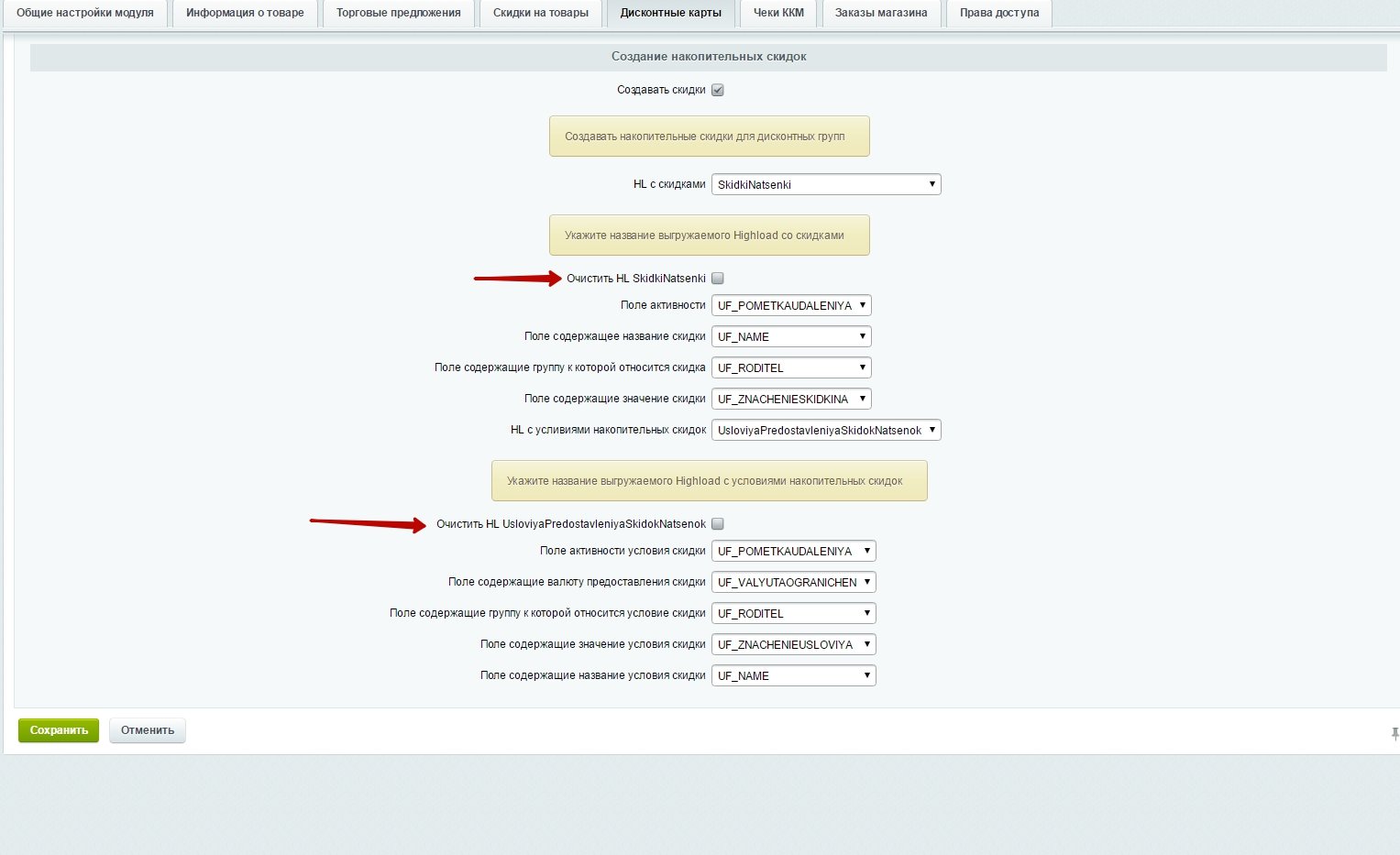The image size is (1400, 855).
Task: Open the Права доступа tab
Action: [x=998, y=13]
